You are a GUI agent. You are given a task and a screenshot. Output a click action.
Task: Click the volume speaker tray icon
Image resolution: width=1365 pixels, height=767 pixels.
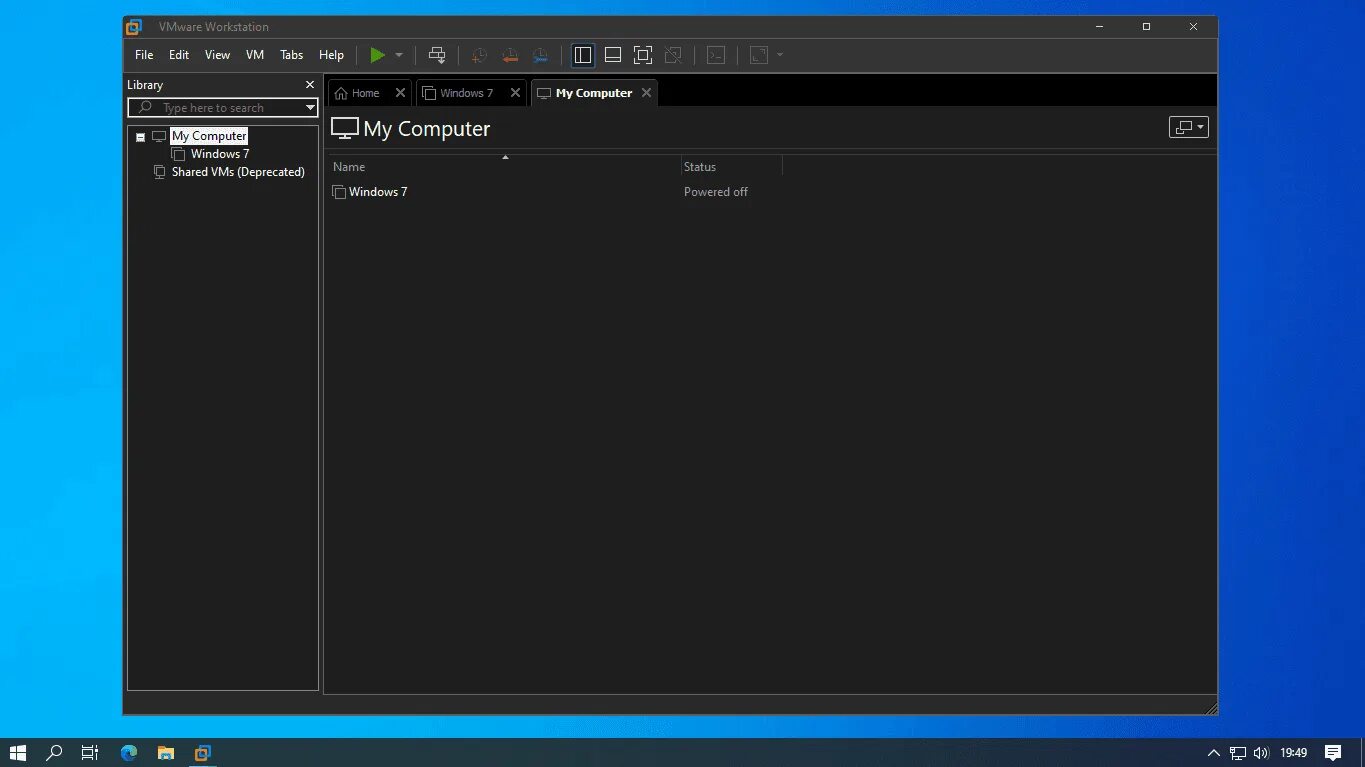(1261, 753)
